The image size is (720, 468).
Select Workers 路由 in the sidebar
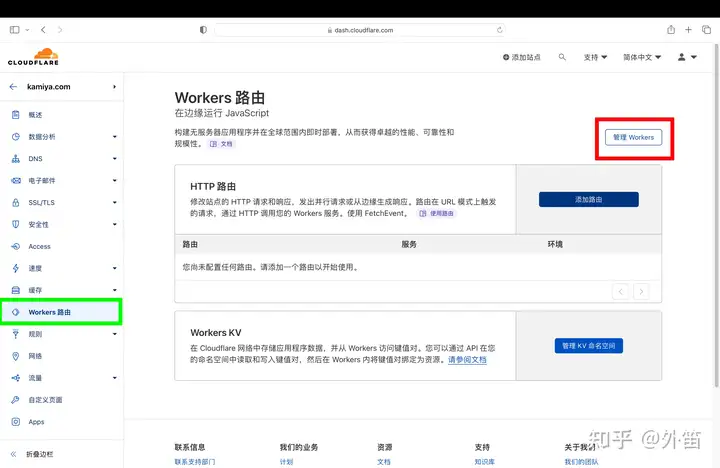pyautogui.click(x=61, y=312)
